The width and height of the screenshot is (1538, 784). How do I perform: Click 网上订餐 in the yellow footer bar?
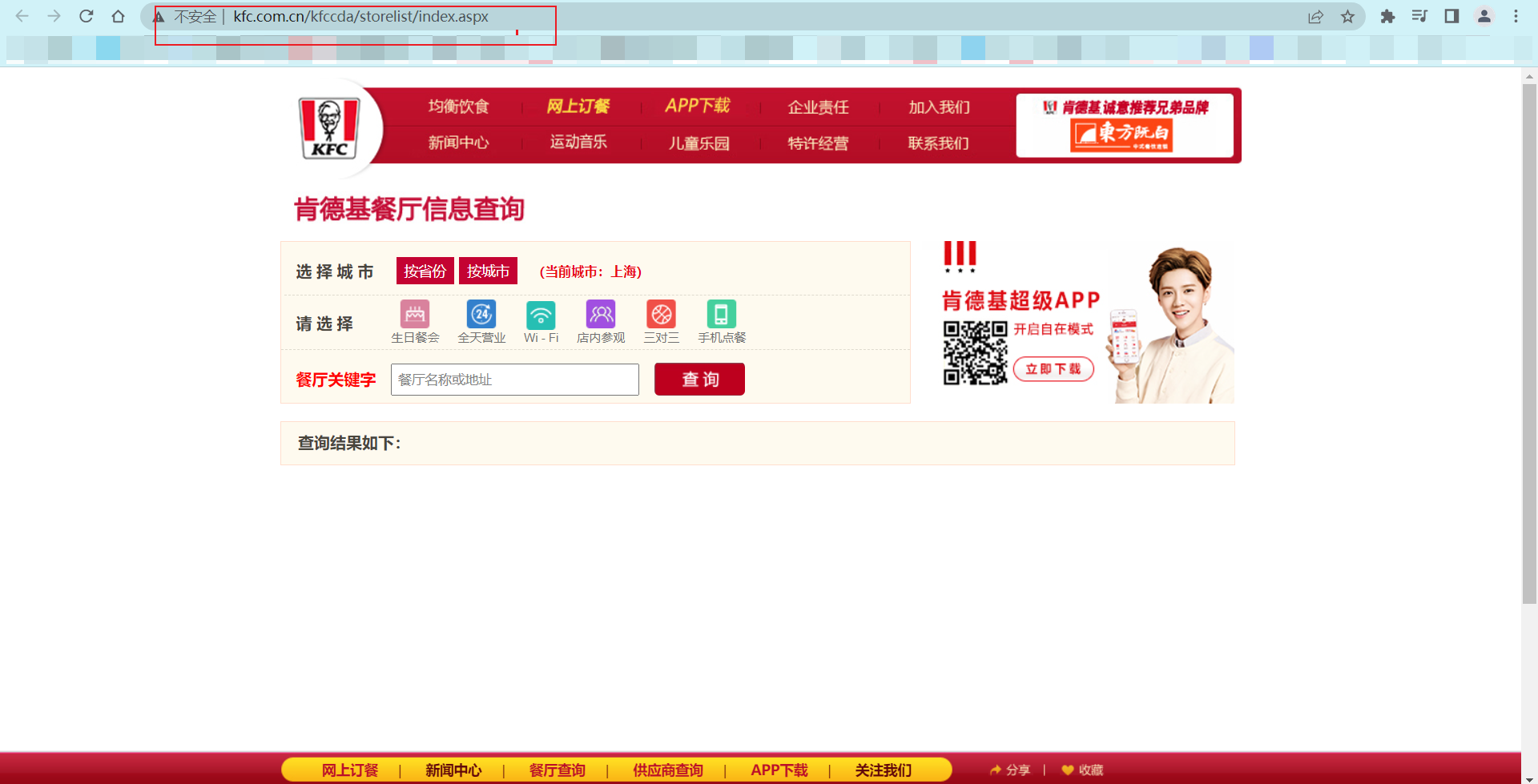(x=349, y=770)
